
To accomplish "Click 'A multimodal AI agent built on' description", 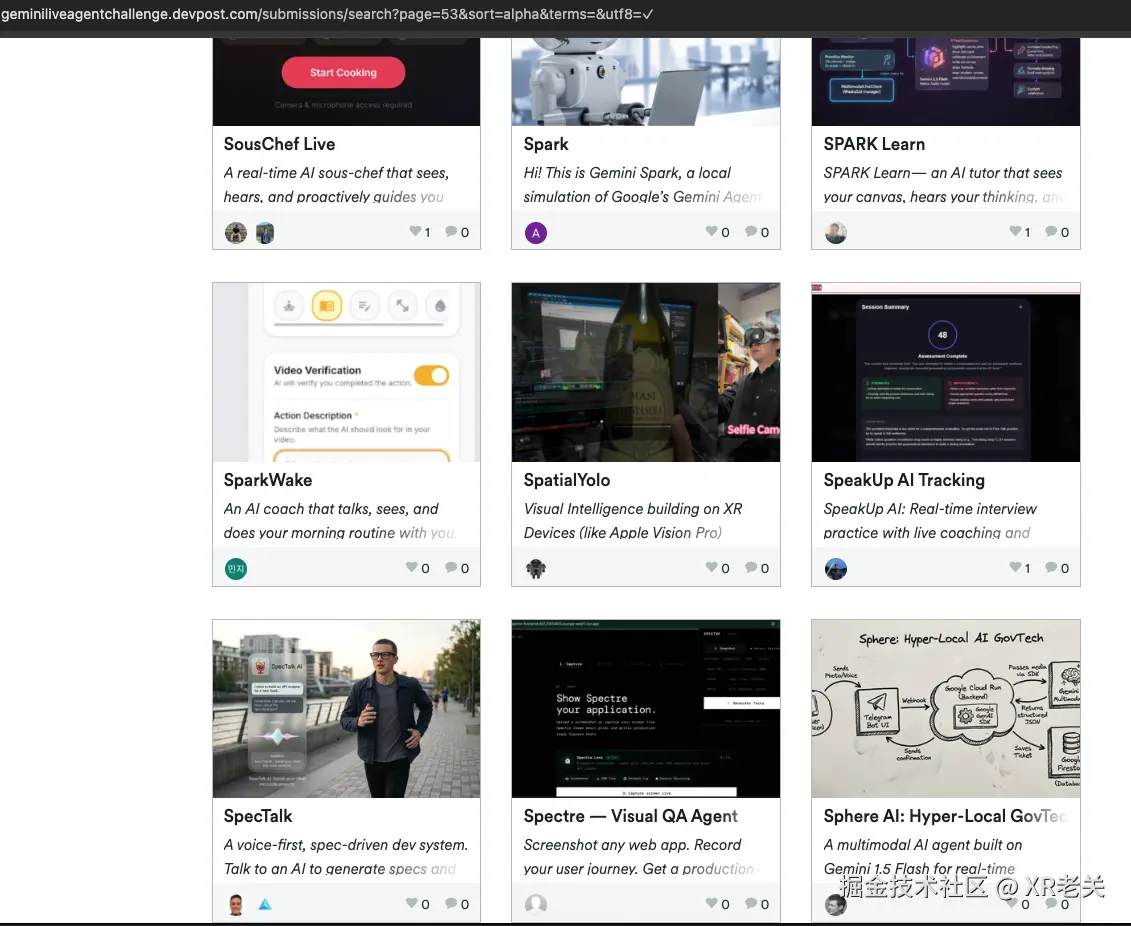I will coord(923,845).
